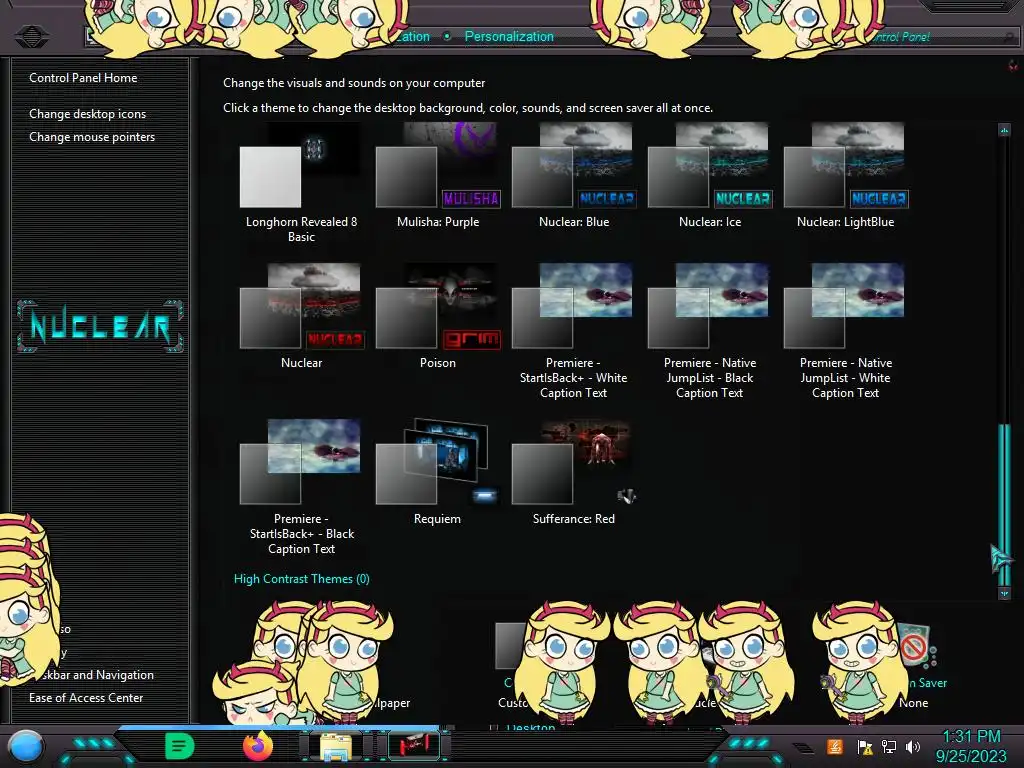The image size is (1024, 768).
Task: Open the Screen Saver settings icon
Action: click(x=916, y=647)
